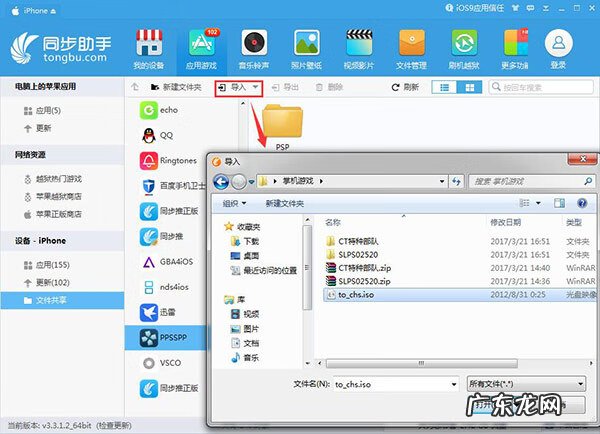Click the 登录 login avatar icon
Image resolution: width=600 pixels, height=434 pixels.
click(559, 43)
